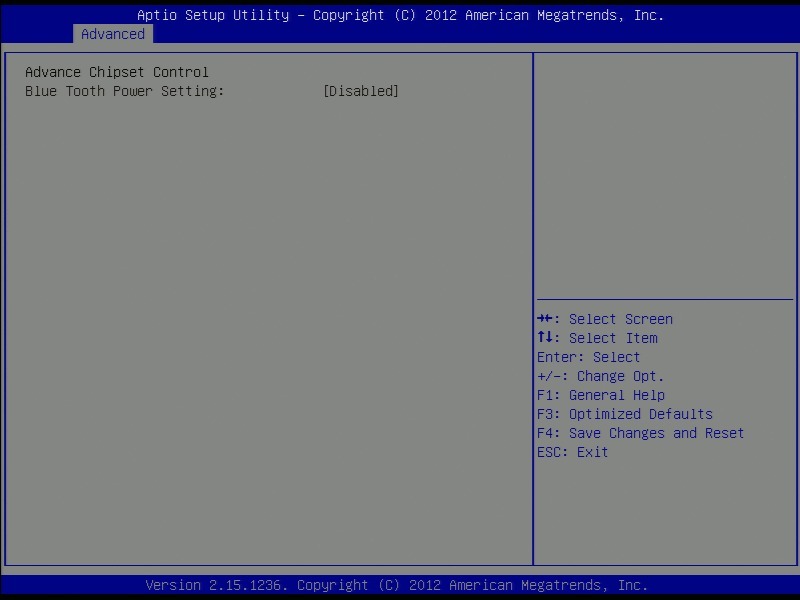Click the horizontal divider above the key legend
The image size is (800, 600).
click(x=664, y=299)
